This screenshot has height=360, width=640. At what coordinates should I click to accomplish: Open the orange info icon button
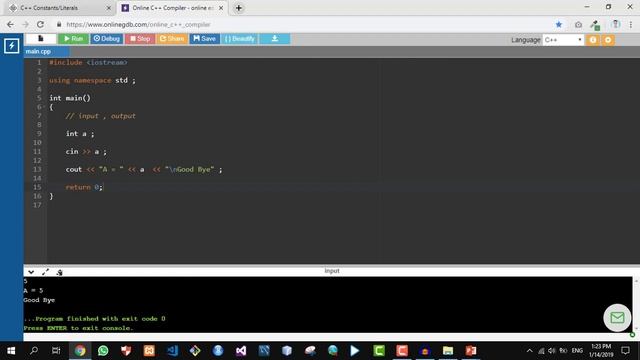pos(593,40)
